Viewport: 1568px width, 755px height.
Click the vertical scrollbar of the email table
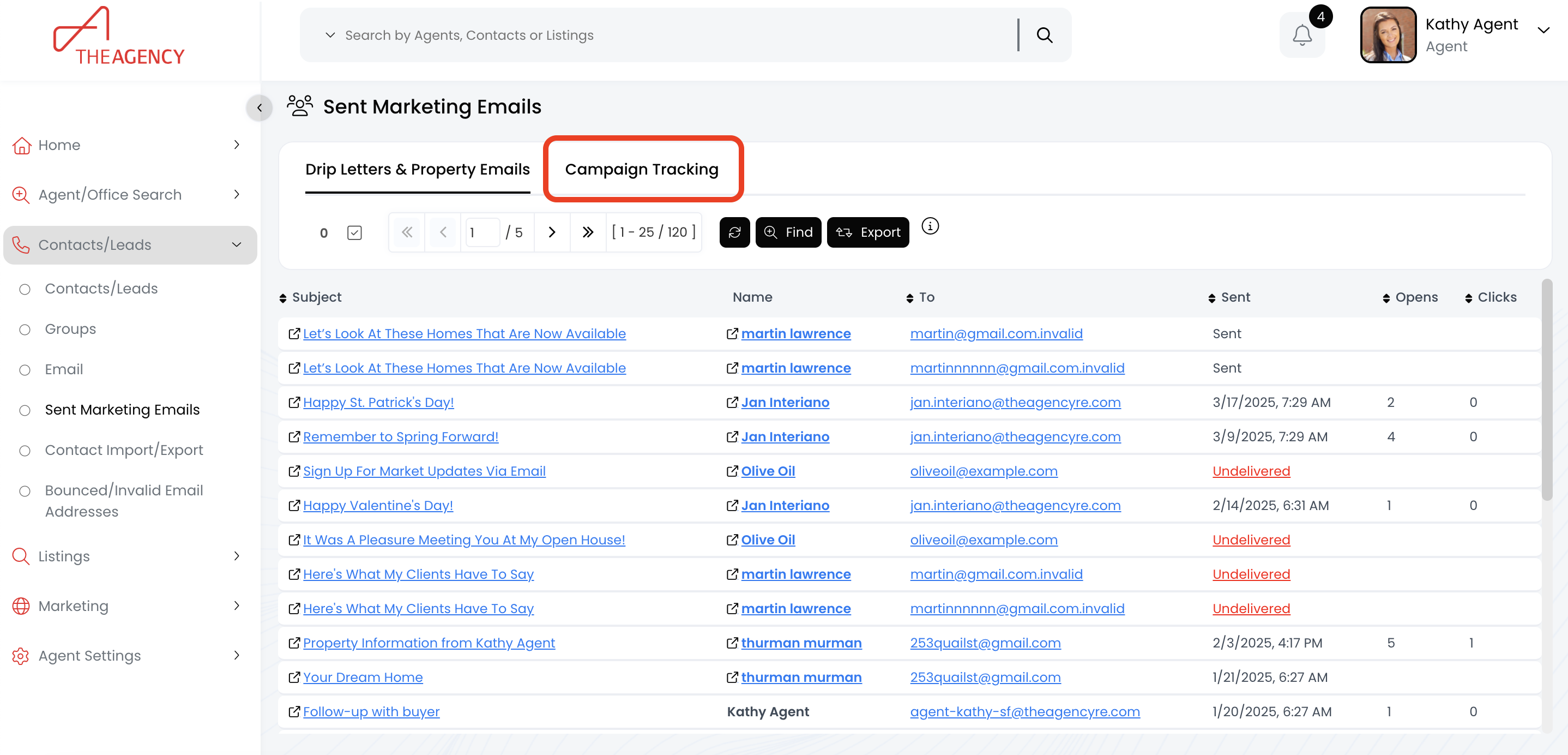(x=1547, y=390)
